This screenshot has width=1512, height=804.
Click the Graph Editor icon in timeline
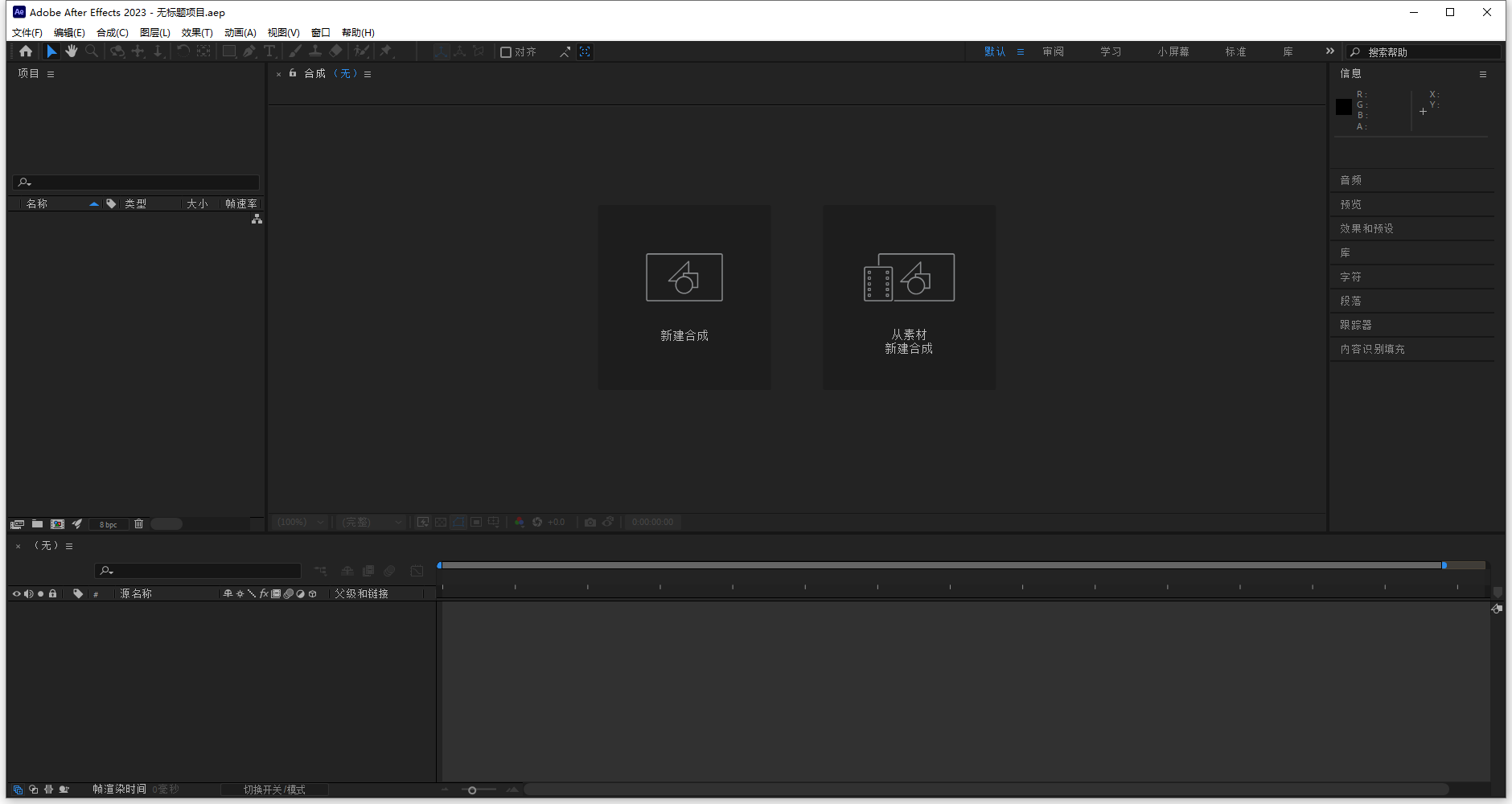pyautogui.click(x=417, y=571)
